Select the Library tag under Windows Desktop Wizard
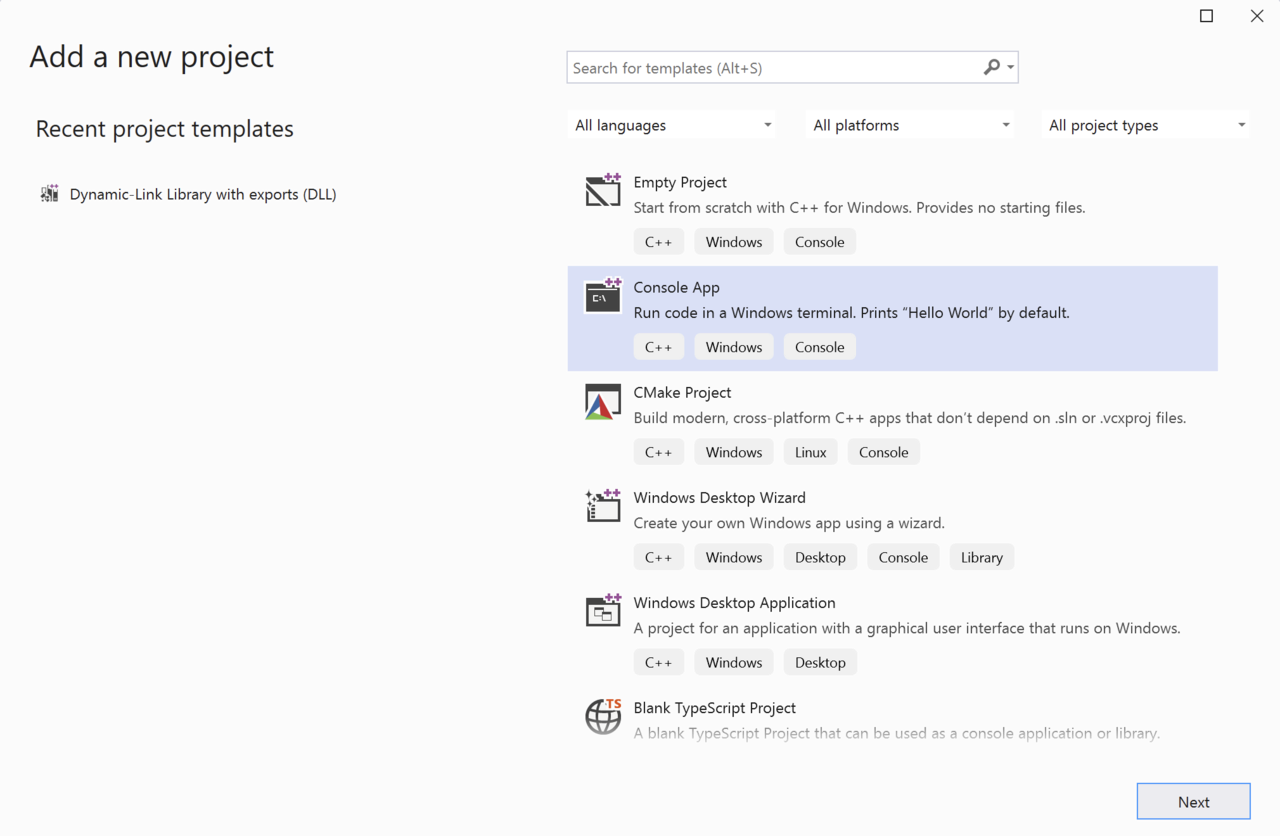 pyautogui.click(x=981, y=556)
